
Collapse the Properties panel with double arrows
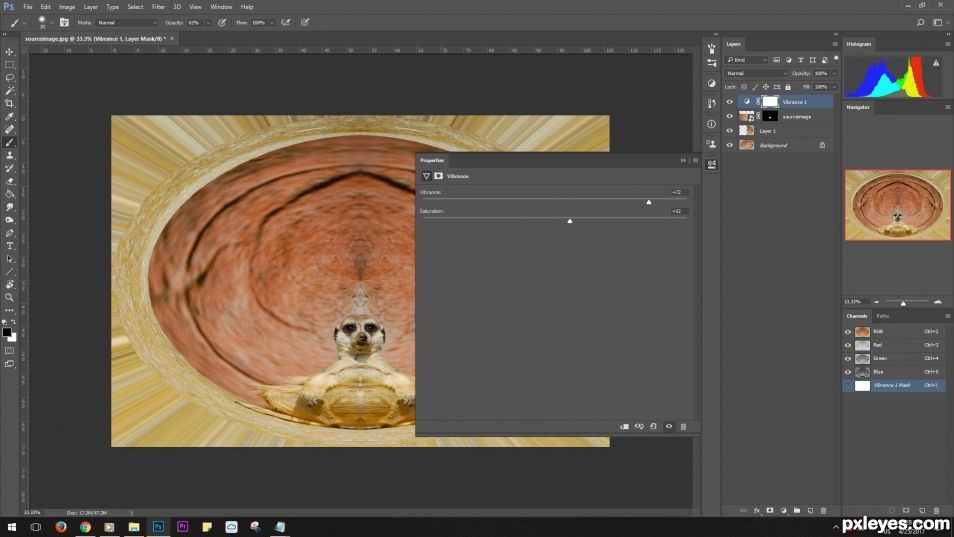click(683, 161)
